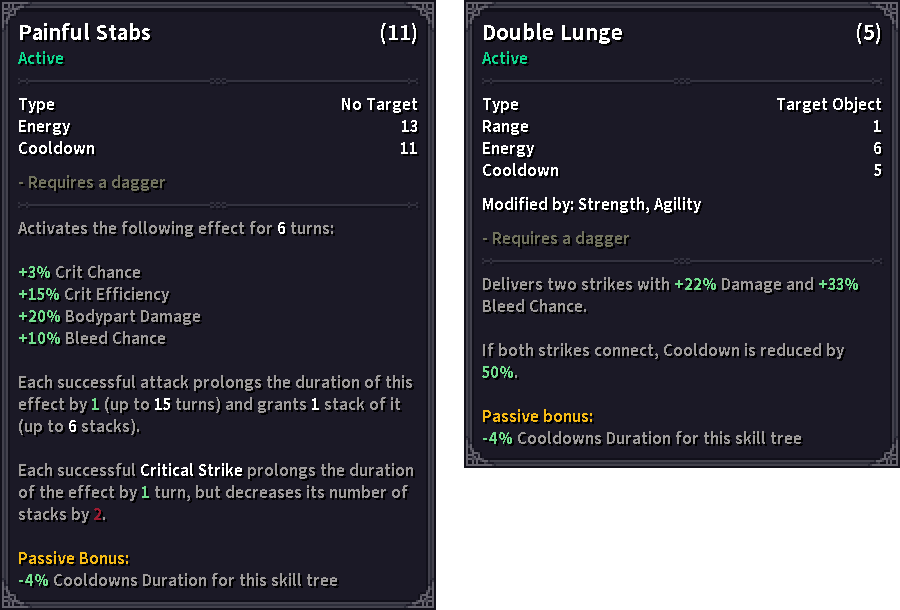The image size is (900, 610).
Task: Click the Energy value 6
Action: tap(877, 148)
